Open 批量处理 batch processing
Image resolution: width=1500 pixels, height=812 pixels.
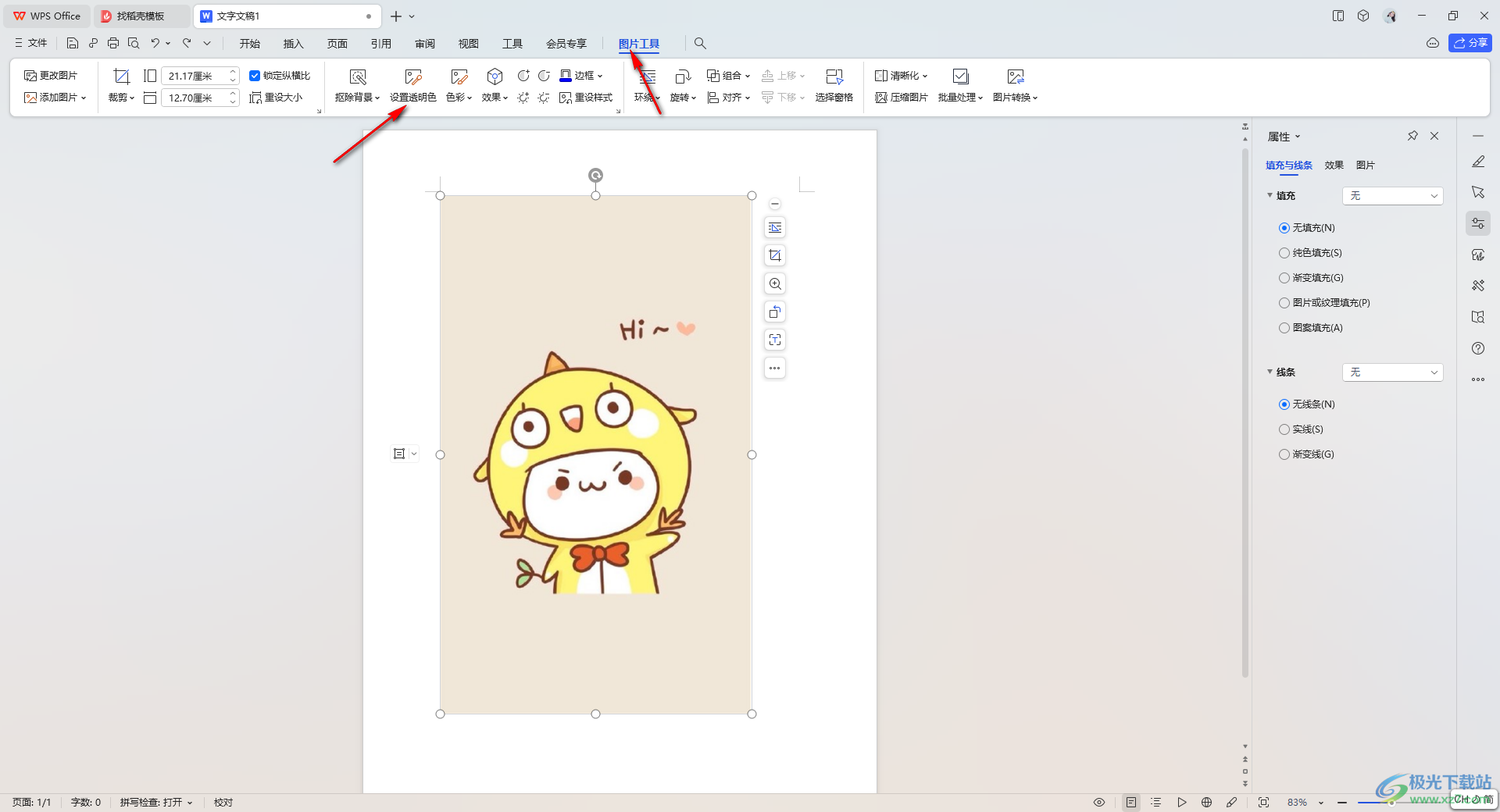pyautogui.click(x=960, y=86)
